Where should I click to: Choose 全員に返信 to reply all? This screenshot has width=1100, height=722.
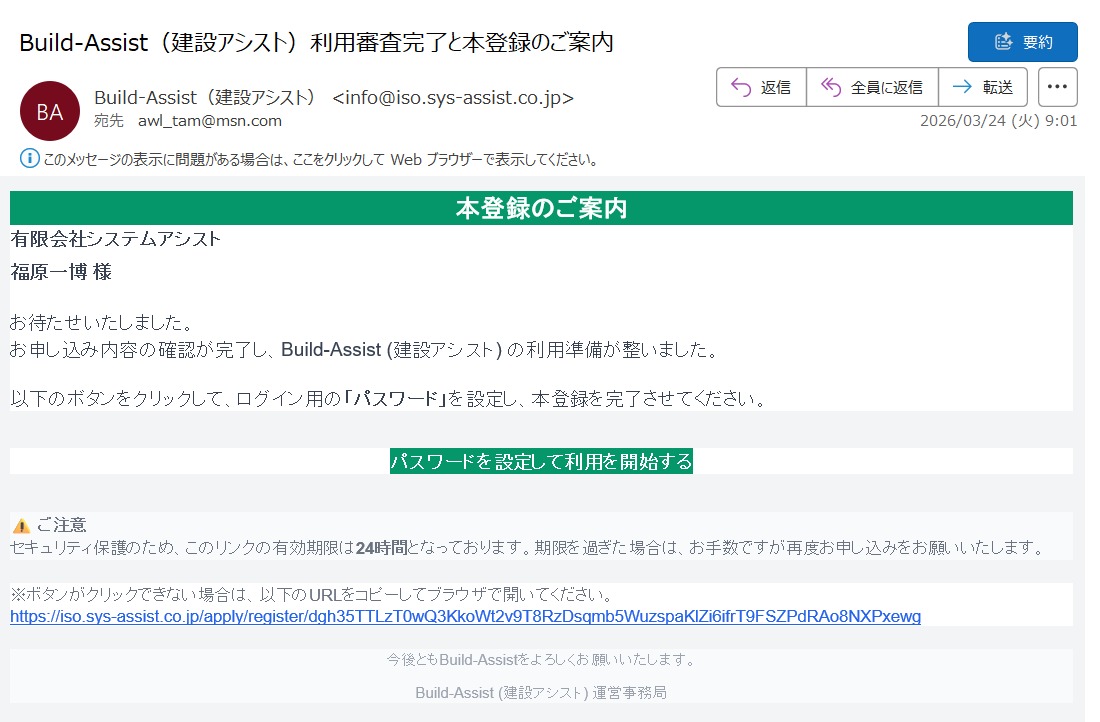coord(872,87)
